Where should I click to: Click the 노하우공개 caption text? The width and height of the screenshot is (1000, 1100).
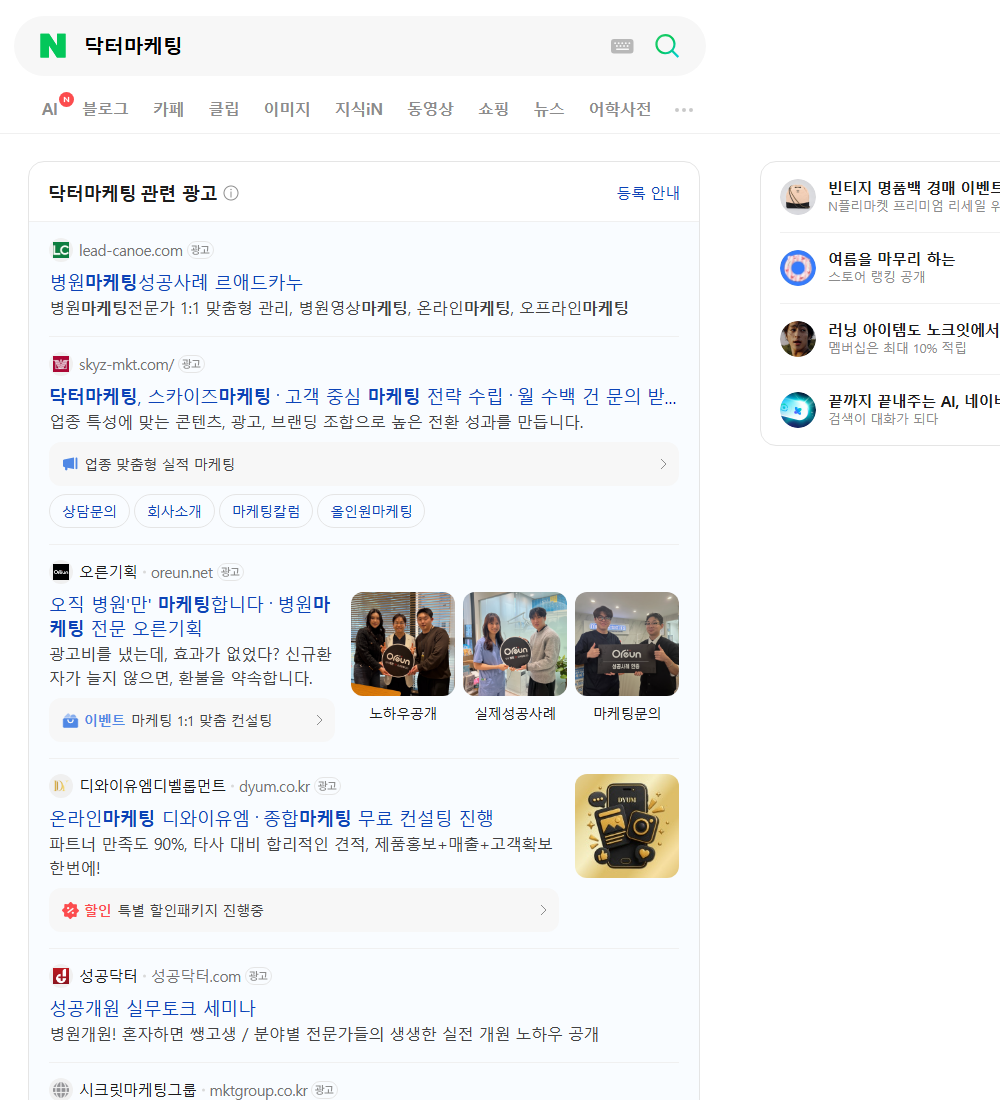403,713
